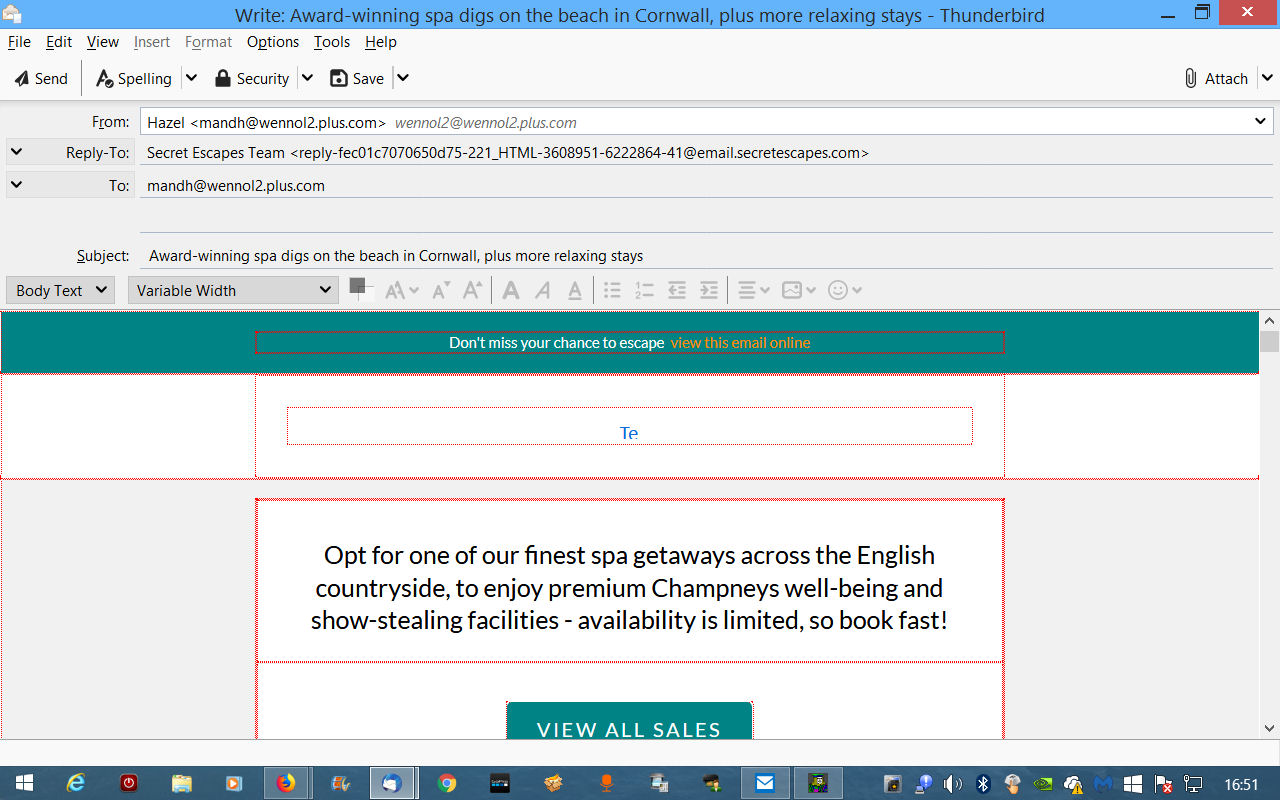Open the File menu
The image size is (1280, 800).
19,42
